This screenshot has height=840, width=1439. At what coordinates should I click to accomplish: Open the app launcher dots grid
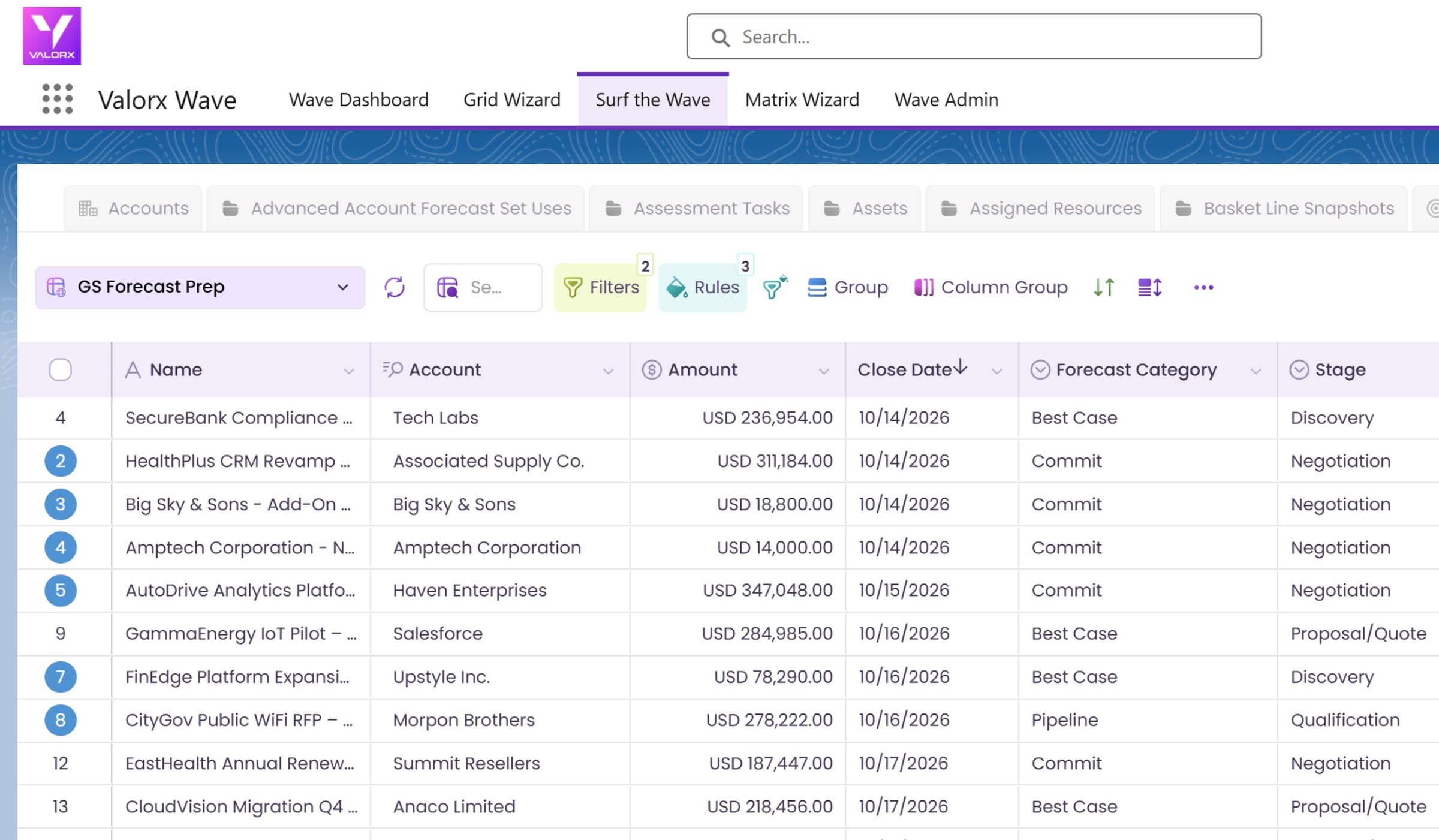[58, 99]
